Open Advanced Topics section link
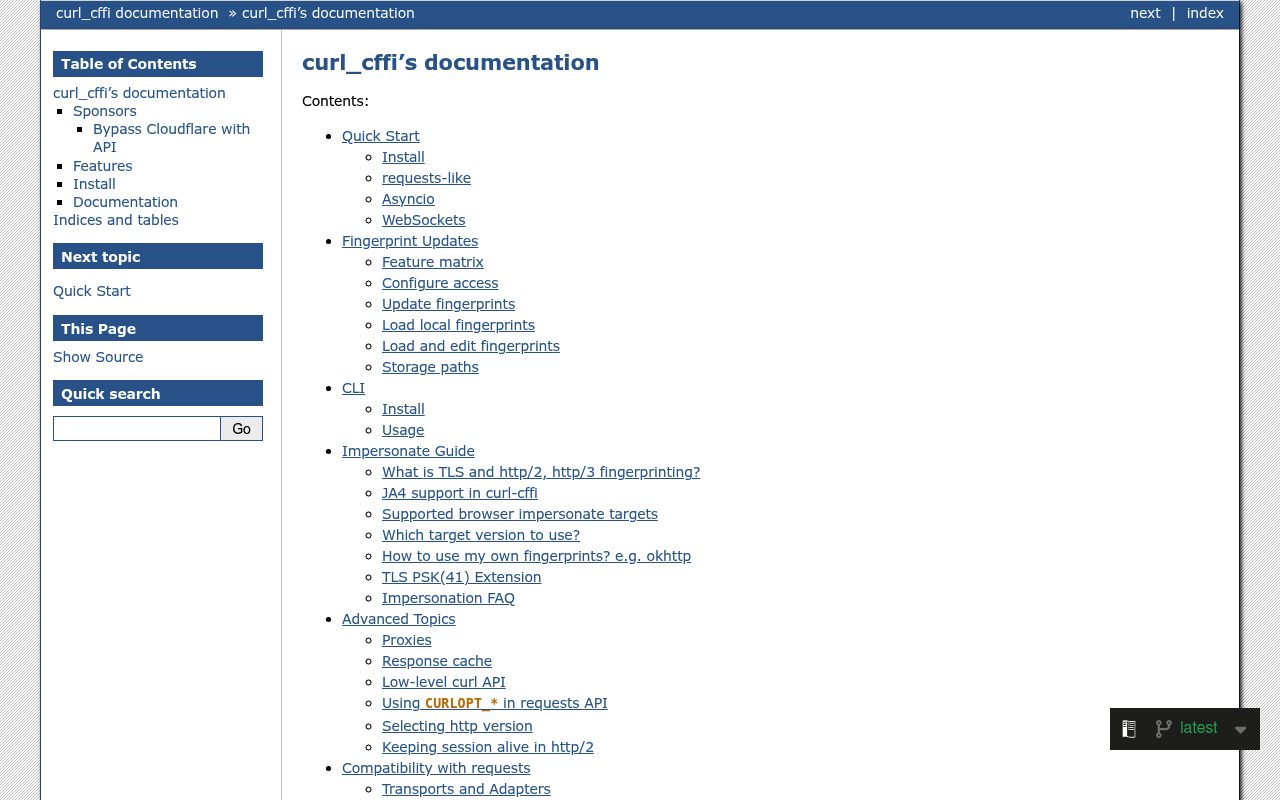Screen dimensions: 1280x800 [x=399, y=619]
